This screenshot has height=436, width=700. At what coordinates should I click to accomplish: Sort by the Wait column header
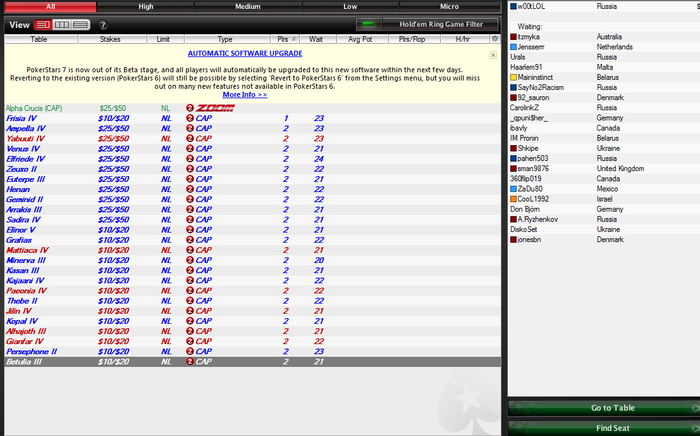[316, 39]
